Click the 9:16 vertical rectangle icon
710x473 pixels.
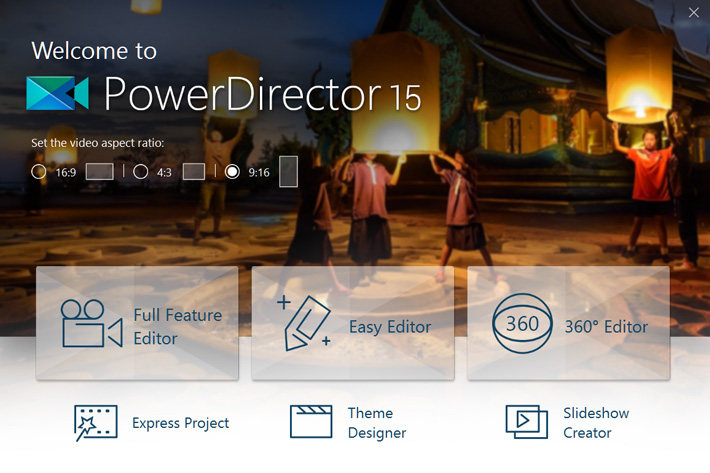[288, 172]
